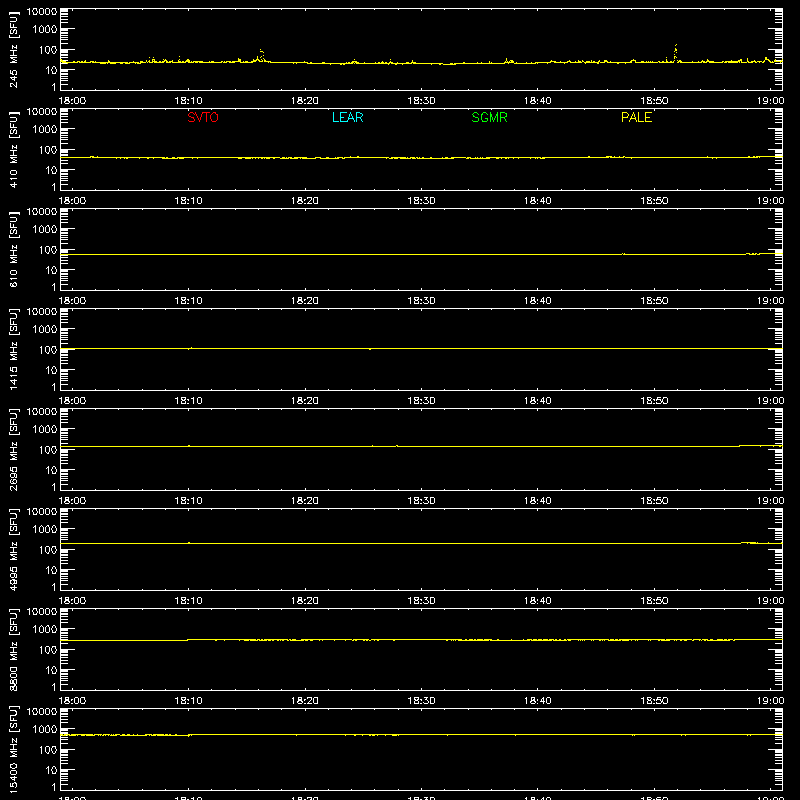The image size is (800, 800).
Task: Select the 4995 MHz [SFU] axis title
Action: tap(13, 549)
